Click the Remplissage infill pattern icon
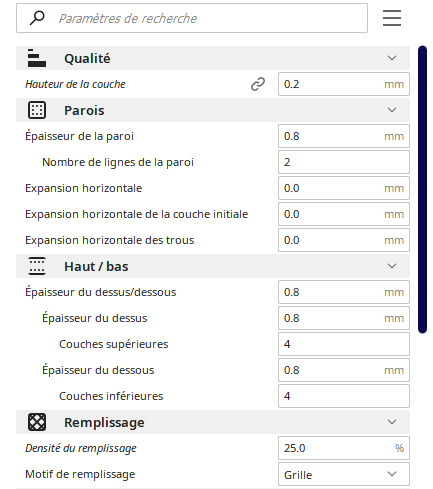 pyautogui.click(x=37, y=422)
